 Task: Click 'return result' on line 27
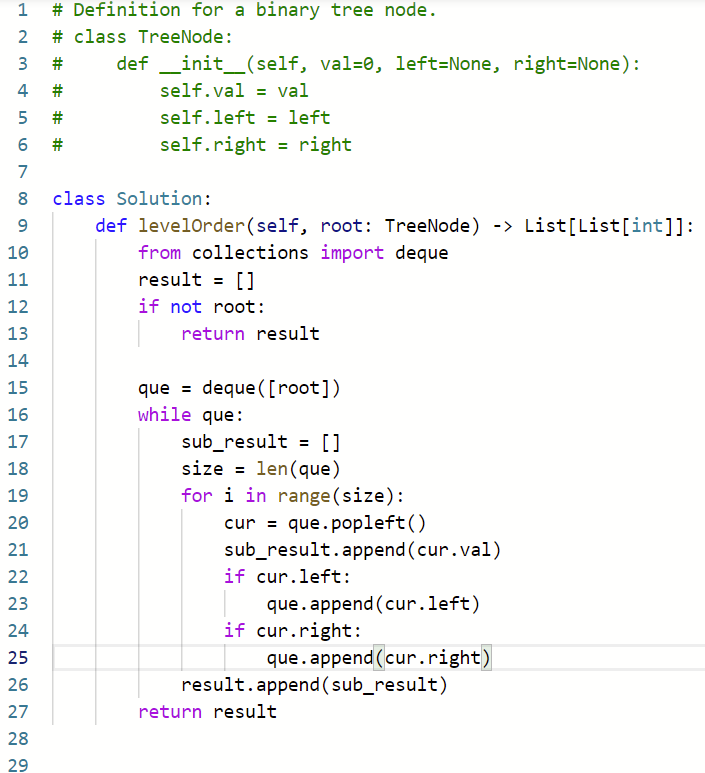click(207, 711)
